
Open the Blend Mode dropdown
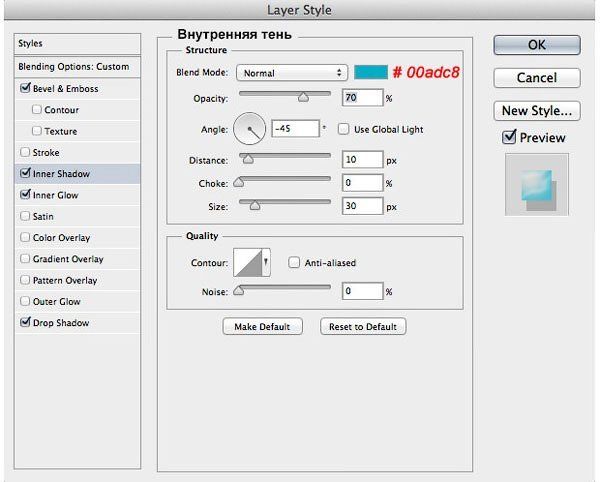click(291, 73)
